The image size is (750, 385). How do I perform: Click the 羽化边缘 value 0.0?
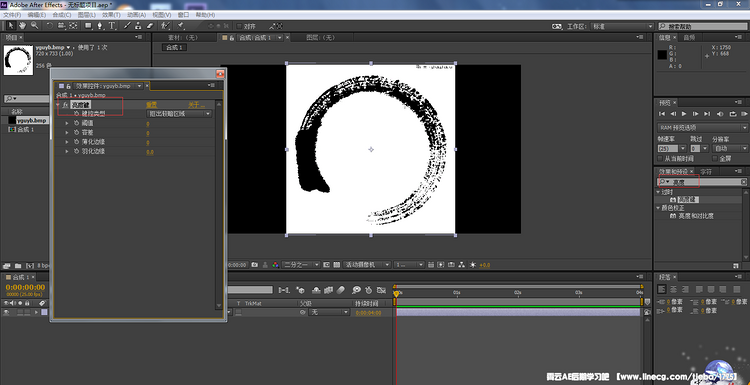150,152
